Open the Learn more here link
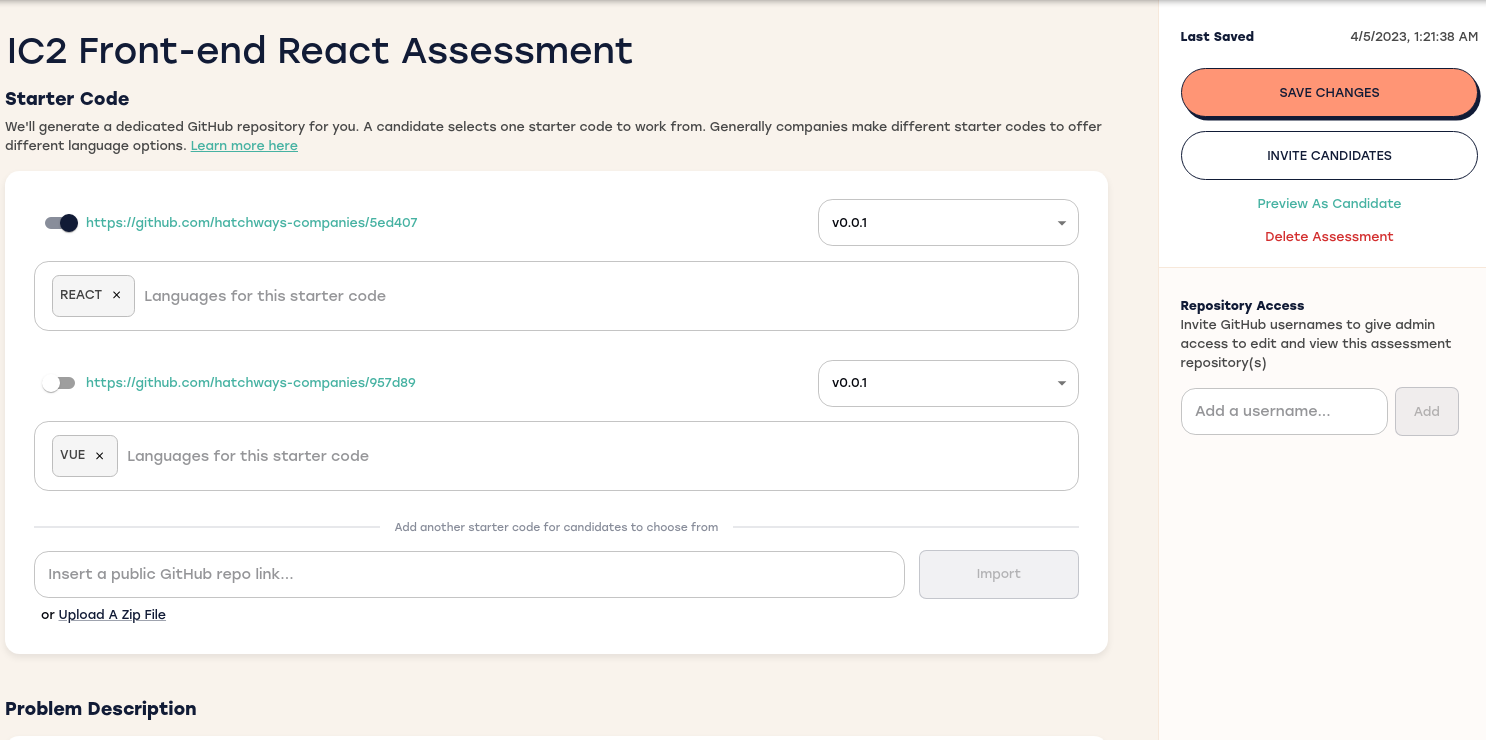Screen dimensions: 1486x740 click(244, 145)
